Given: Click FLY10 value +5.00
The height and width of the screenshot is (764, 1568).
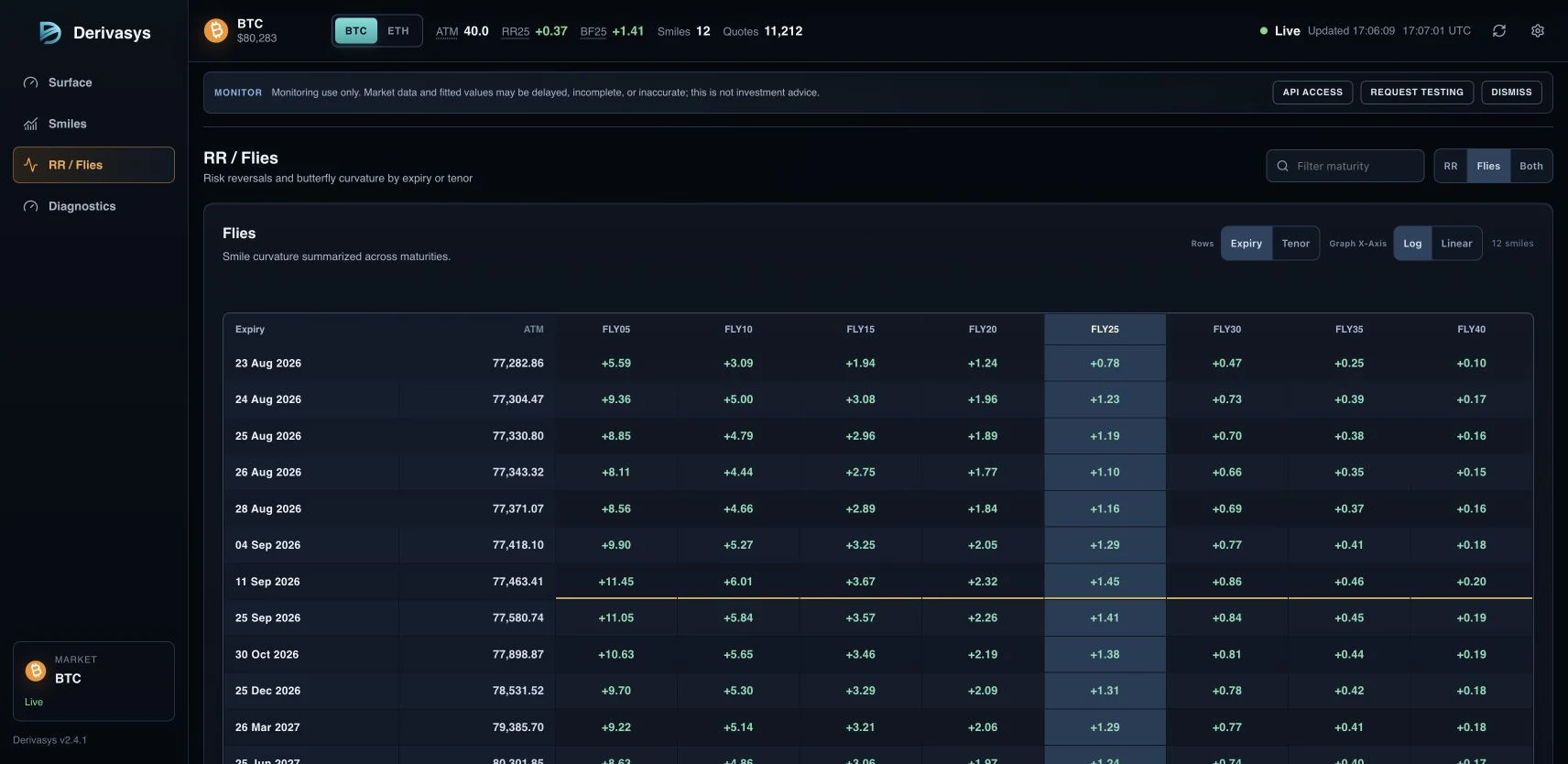Looking at the screenshot, I should pyautogui.click(x=738, y=399).
